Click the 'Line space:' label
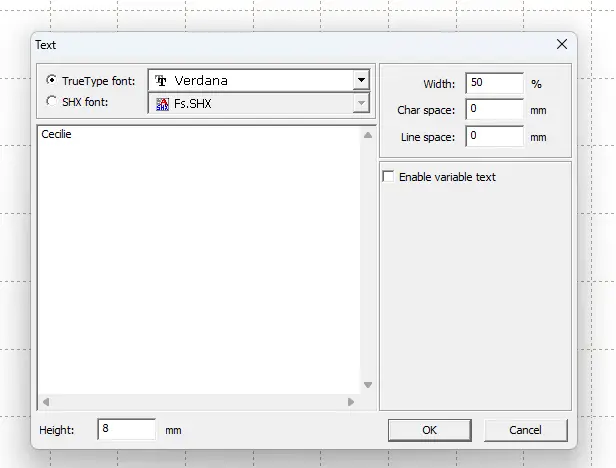This screenshot has height=468, width=616. pos(428,137)
